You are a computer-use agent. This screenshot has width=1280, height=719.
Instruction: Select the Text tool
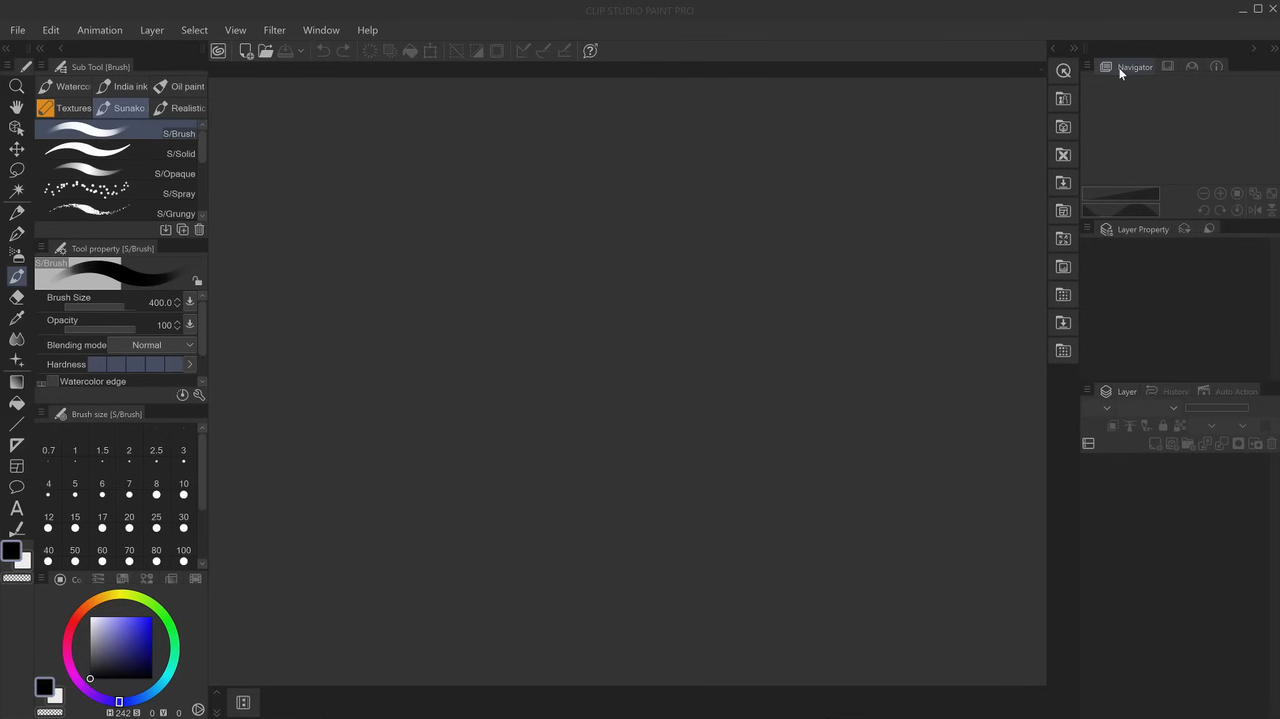(16, 508)
